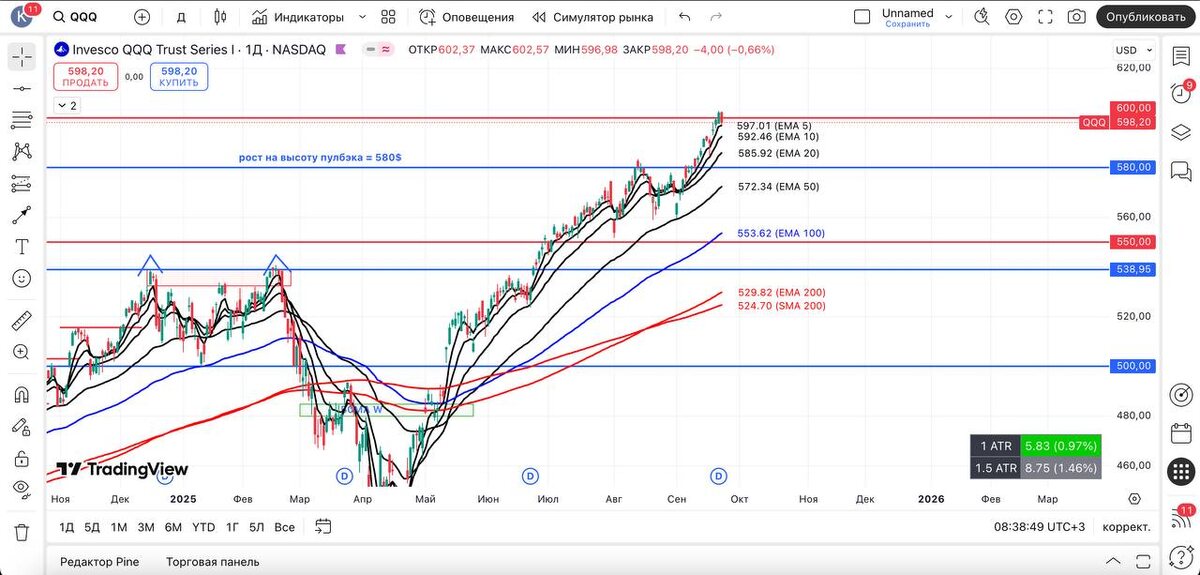Open the Д timeframe interval selector
This screenshot has width=1200, height=575.
coord(181,17)
